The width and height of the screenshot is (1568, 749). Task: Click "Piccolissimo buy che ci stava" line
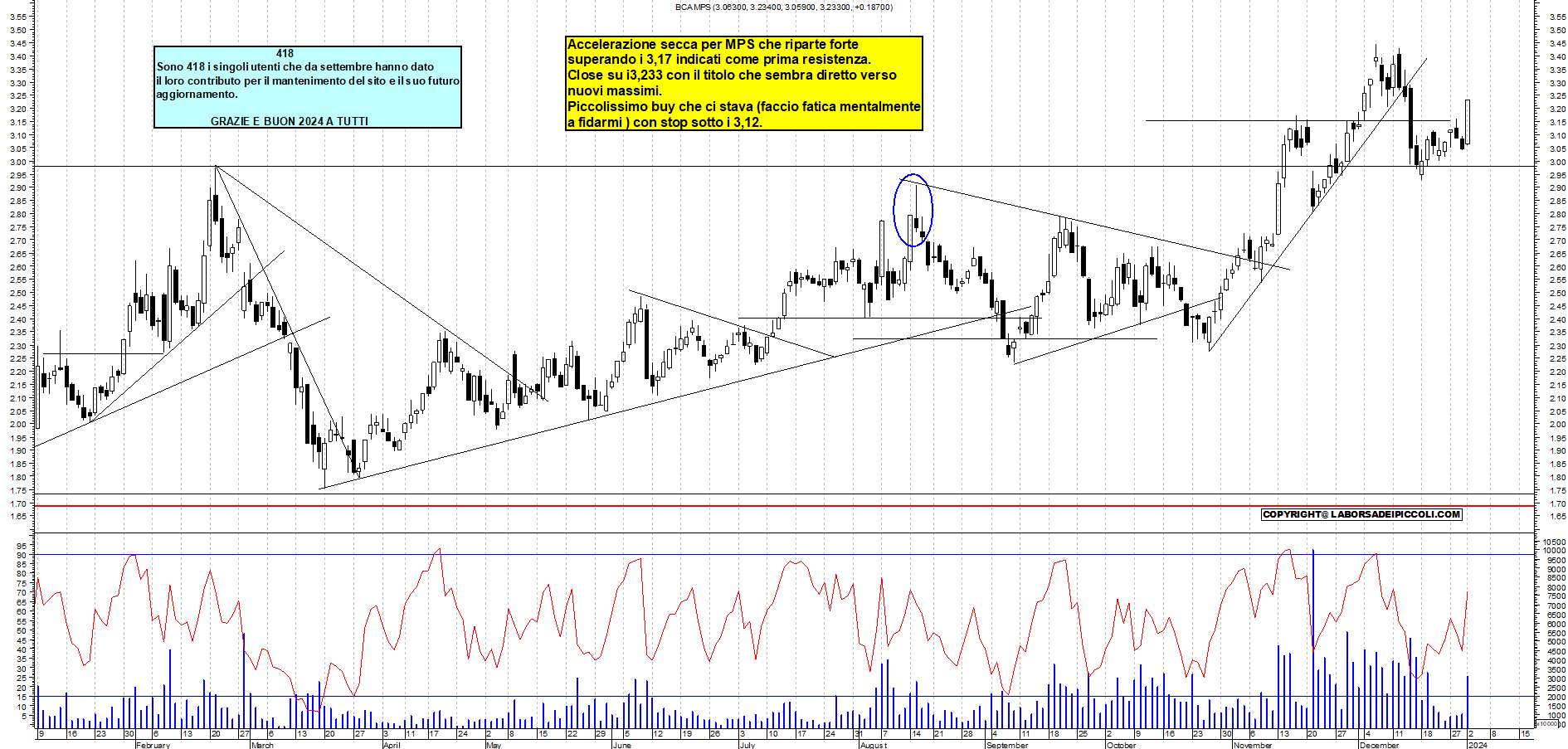click(743, 106)
